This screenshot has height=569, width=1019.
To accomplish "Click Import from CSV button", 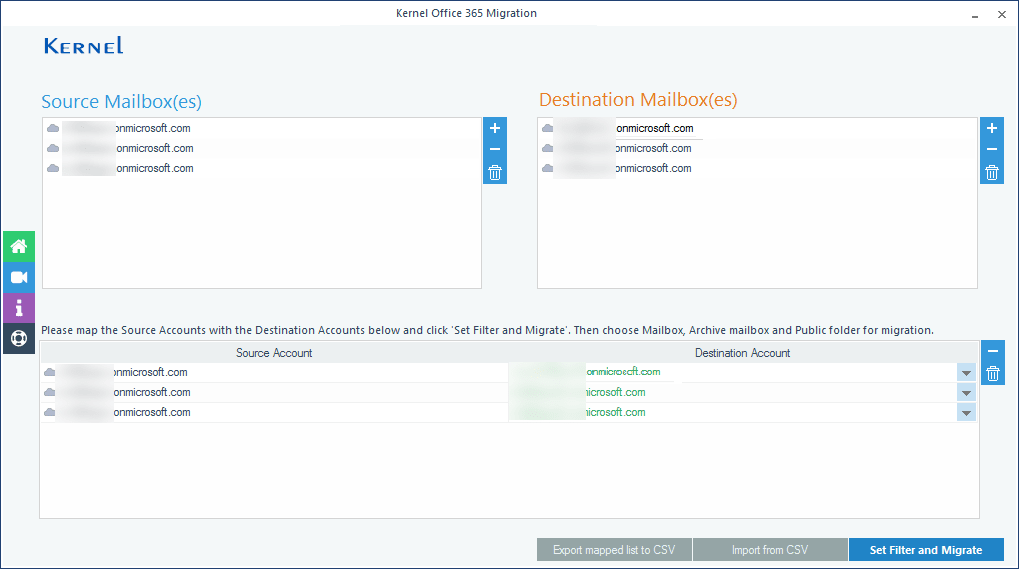I will [x=770, y=550].
